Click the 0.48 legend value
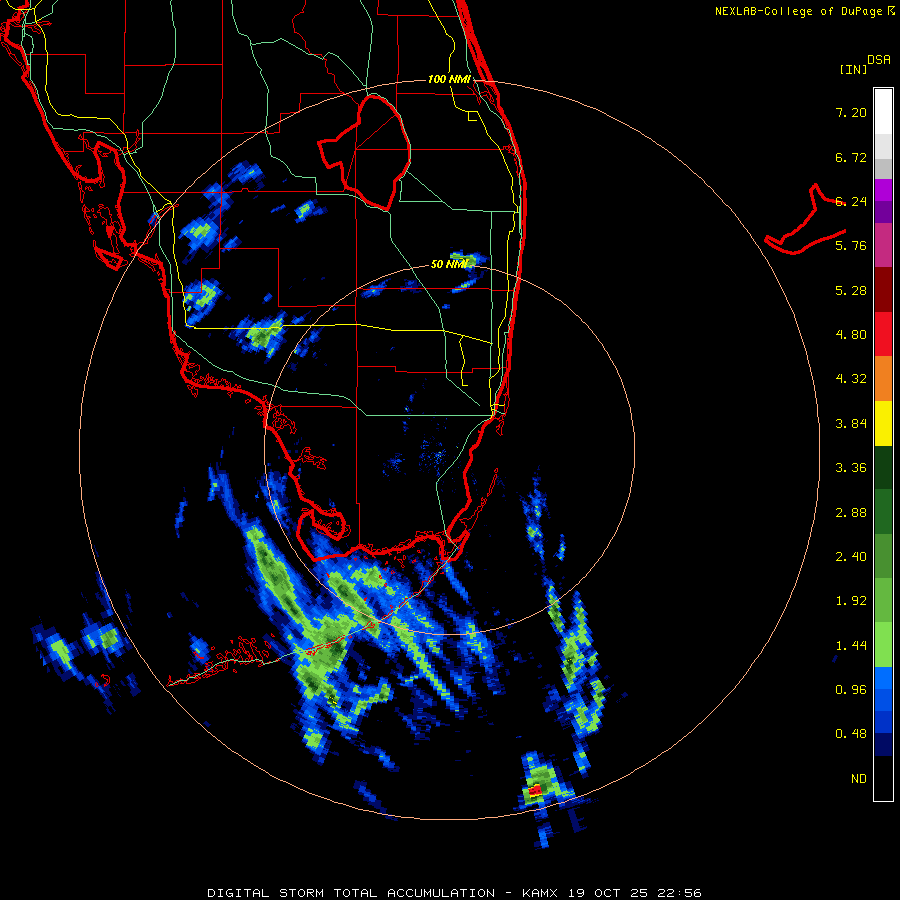The image size is (900, 900). pos(851,734)
